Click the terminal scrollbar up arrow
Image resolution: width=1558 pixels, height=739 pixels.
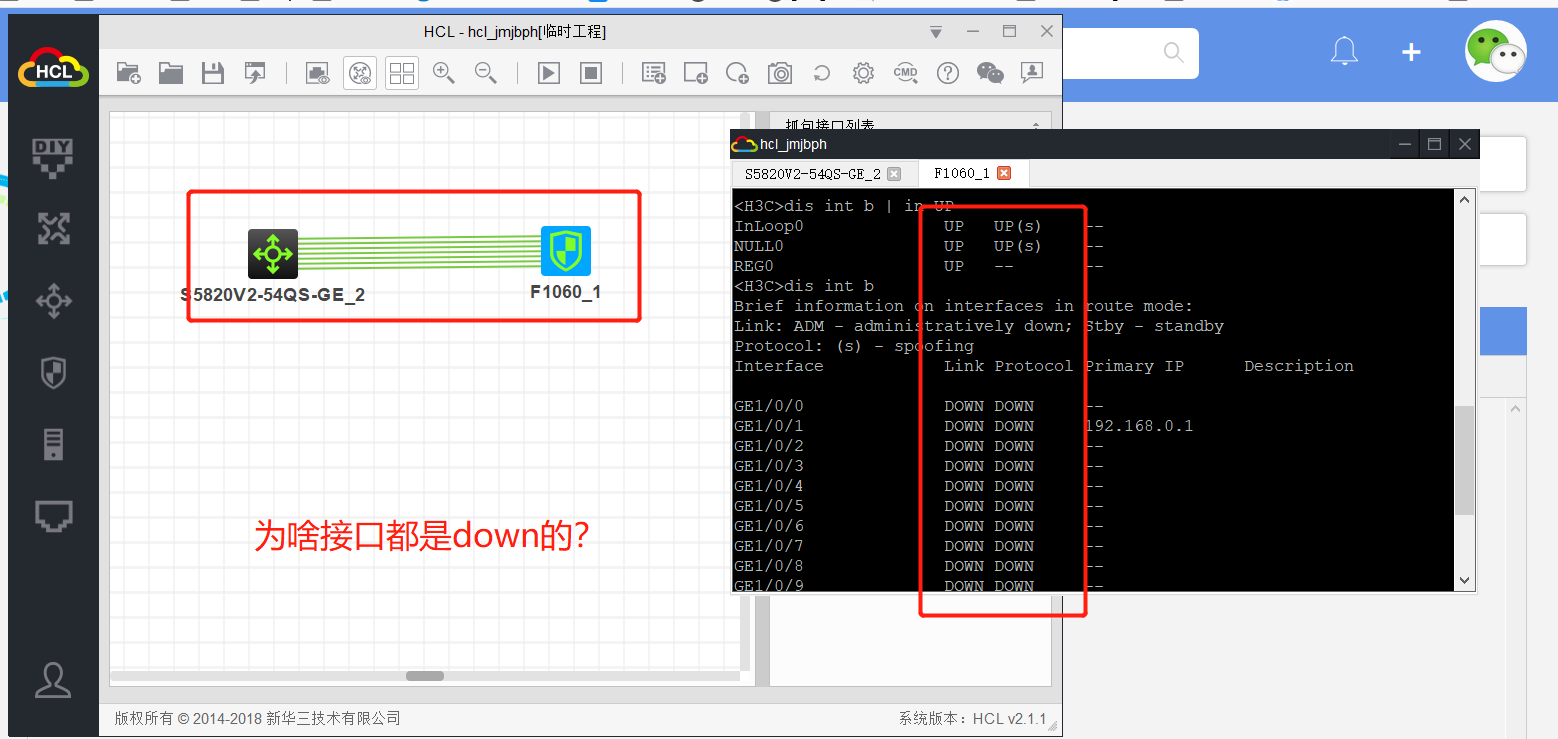pyautogui.click(x=1465, y=200)
